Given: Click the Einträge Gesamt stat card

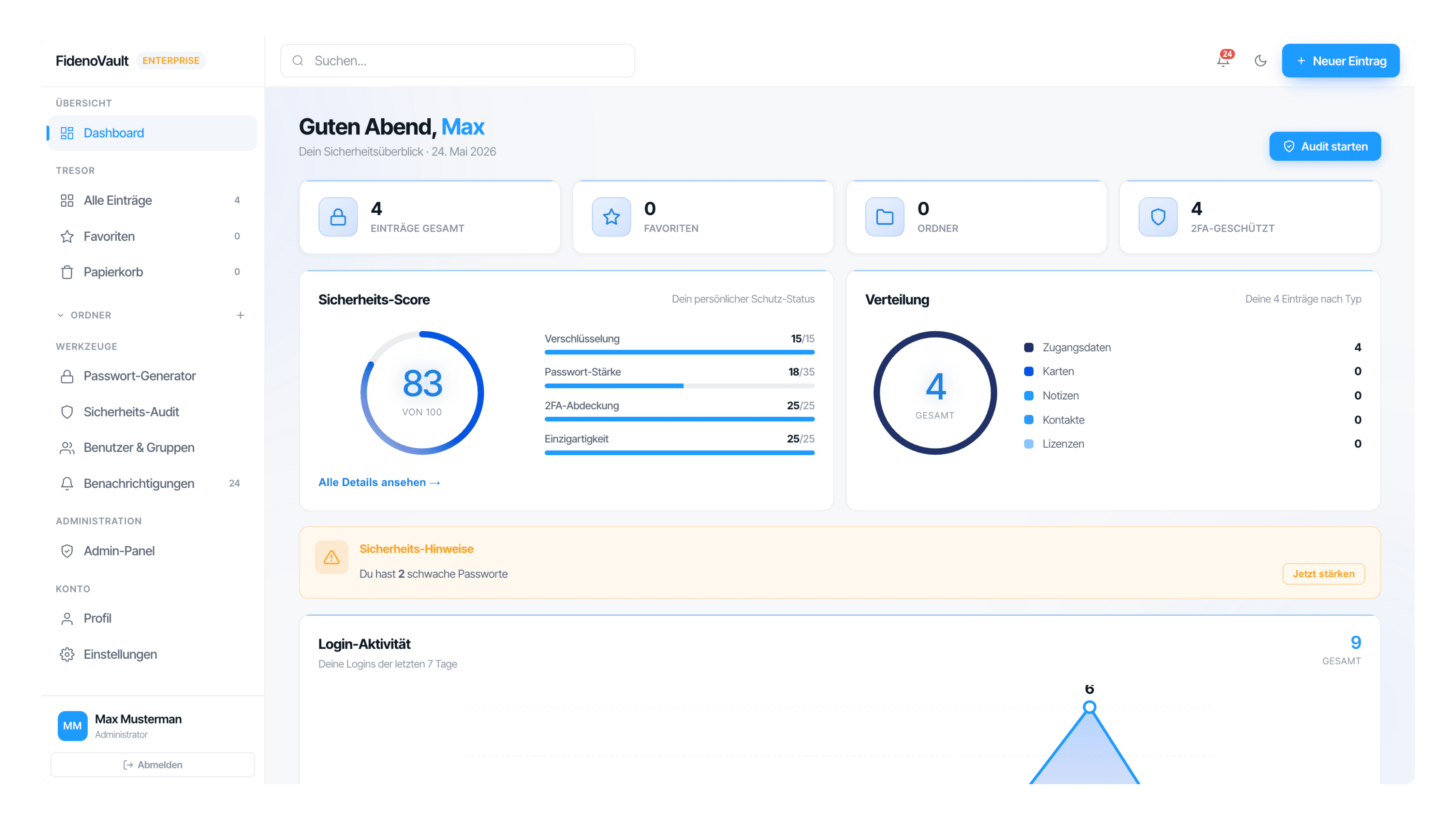Looking at the screenshot, I should pos(429,217).
